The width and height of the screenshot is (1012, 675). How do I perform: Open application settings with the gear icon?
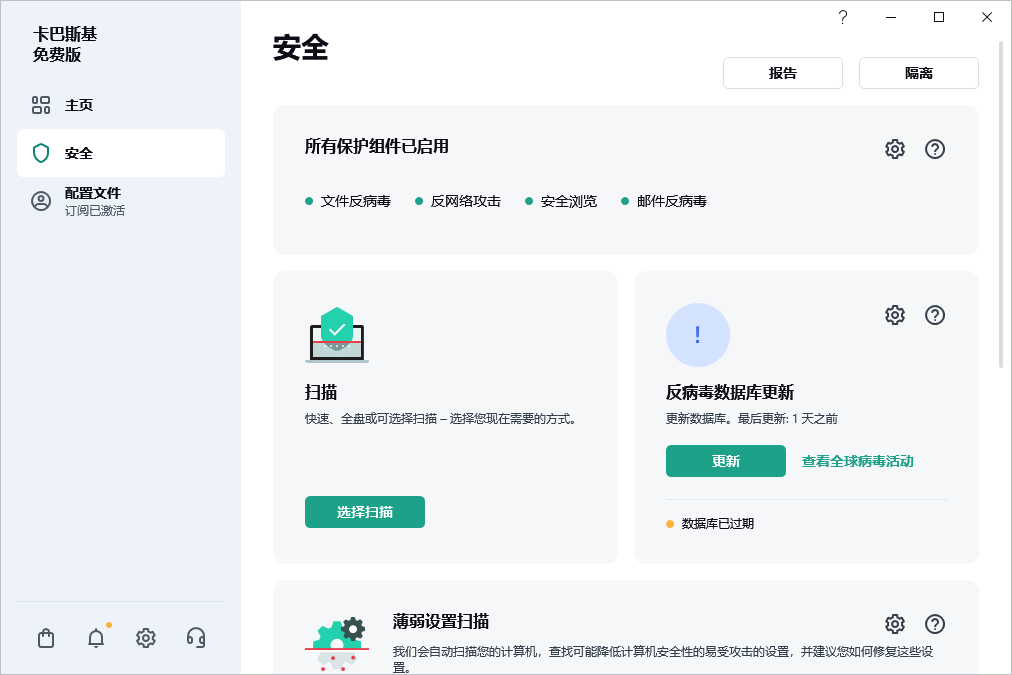click(x=146, y=637)
